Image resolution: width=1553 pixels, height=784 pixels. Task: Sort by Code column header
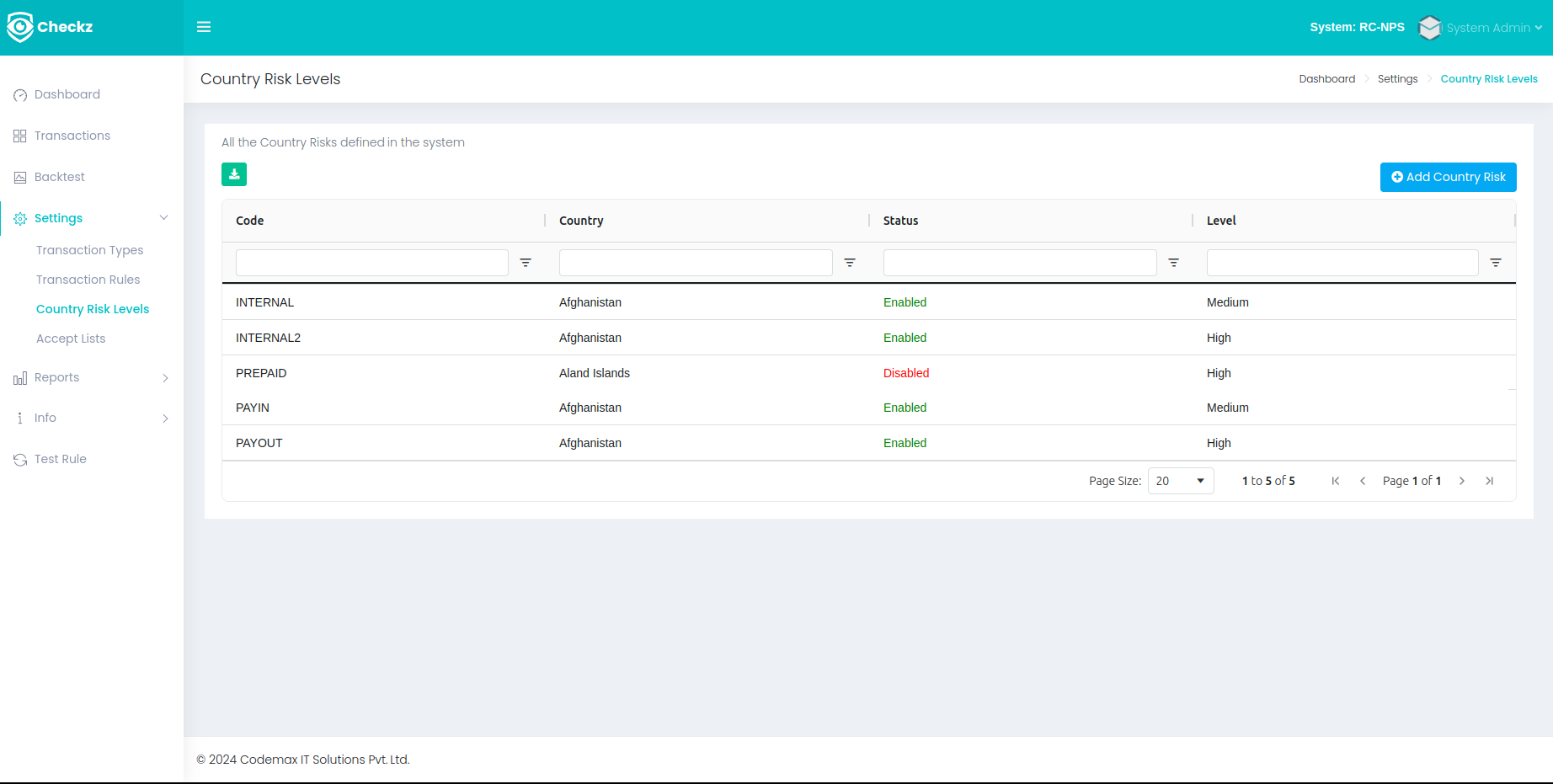pyautogui.click(x=250, y=221)
